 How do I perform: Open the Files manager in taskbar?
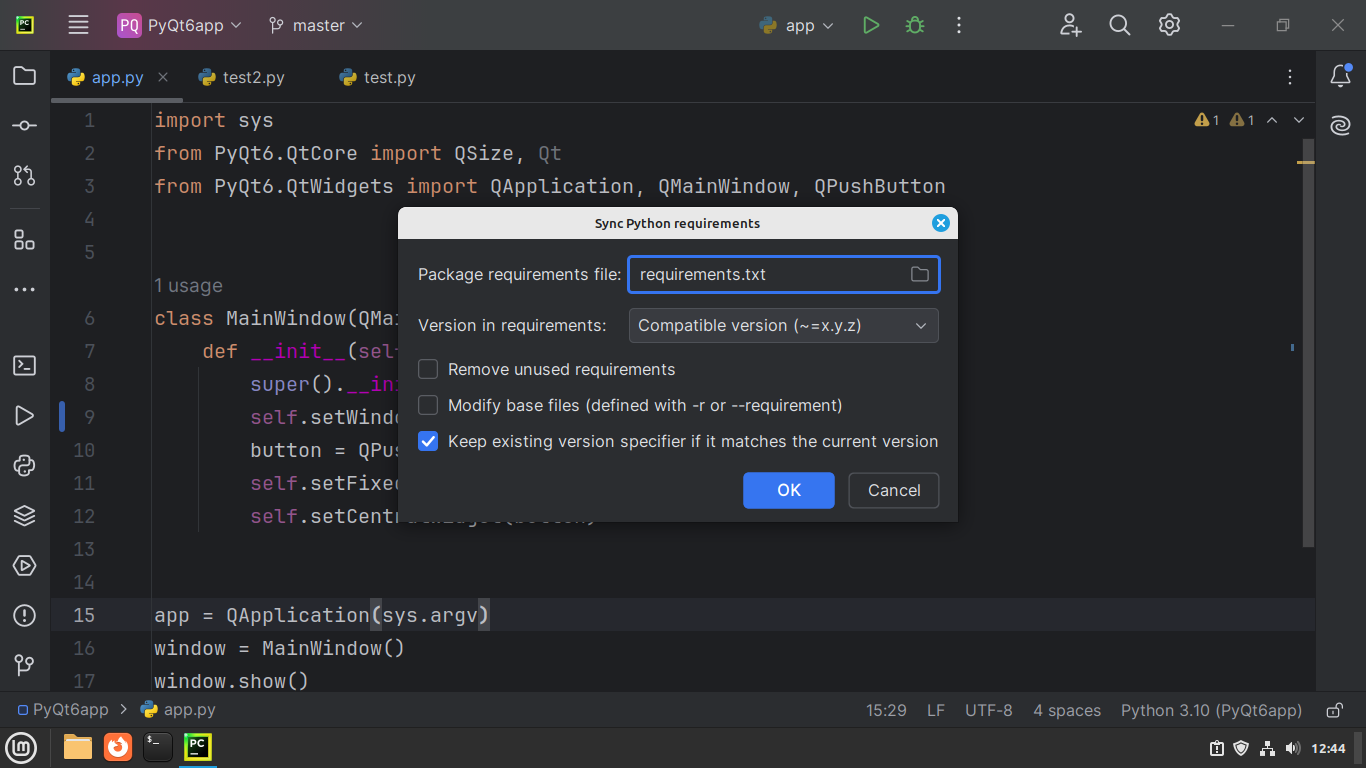pos(78,747)
